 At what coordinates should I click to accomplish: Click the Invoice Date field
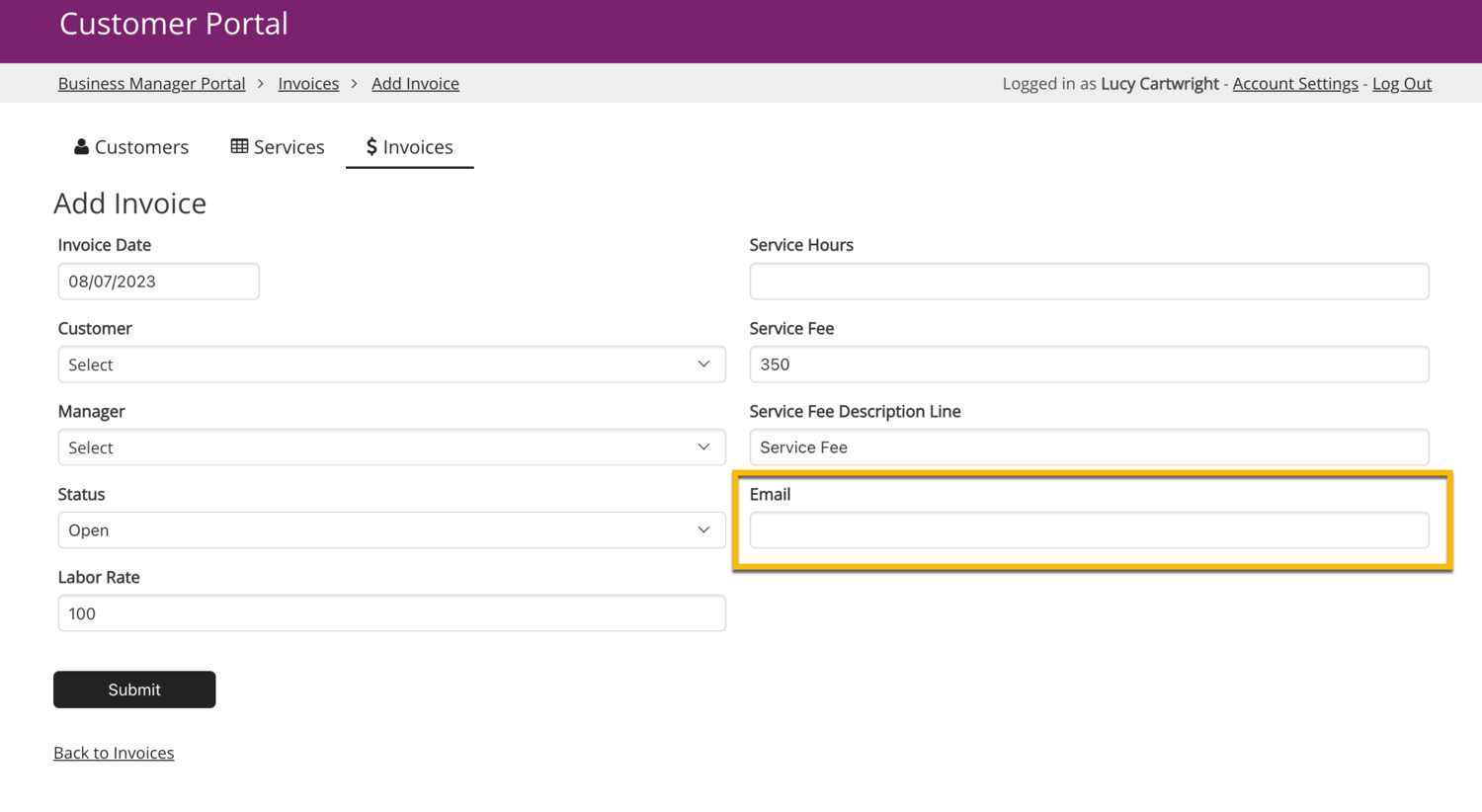pos(158,282)
